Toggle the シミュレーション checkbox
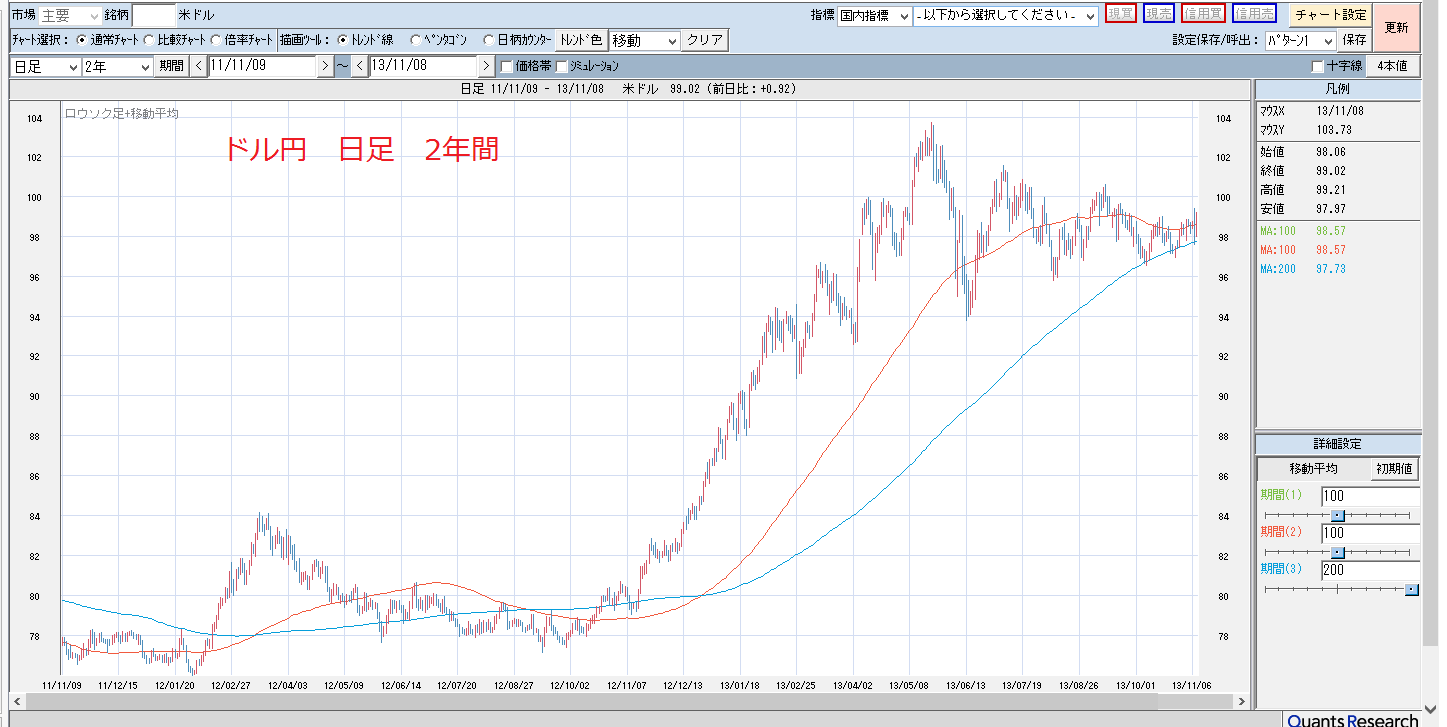 point(561,66)
